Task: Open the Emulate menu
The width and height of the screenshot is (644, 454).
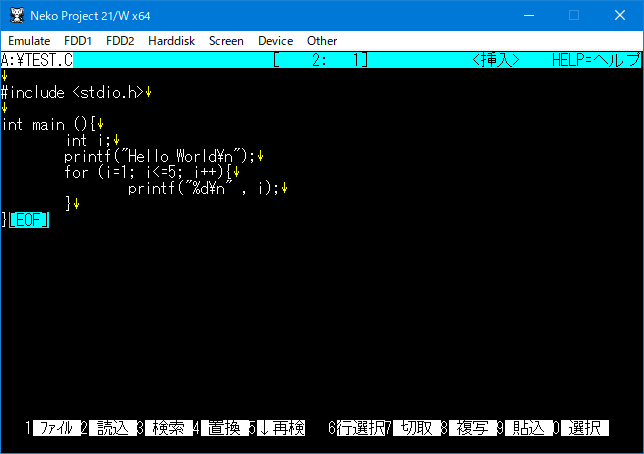Action: tap(29, 41)
